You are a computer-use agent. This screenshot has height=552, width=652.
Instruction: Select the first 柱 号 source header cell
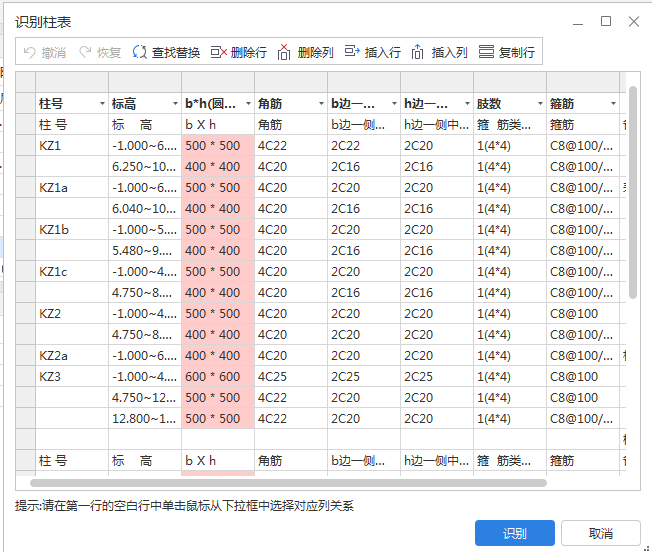pyautogui.click(x=72, y=124)
